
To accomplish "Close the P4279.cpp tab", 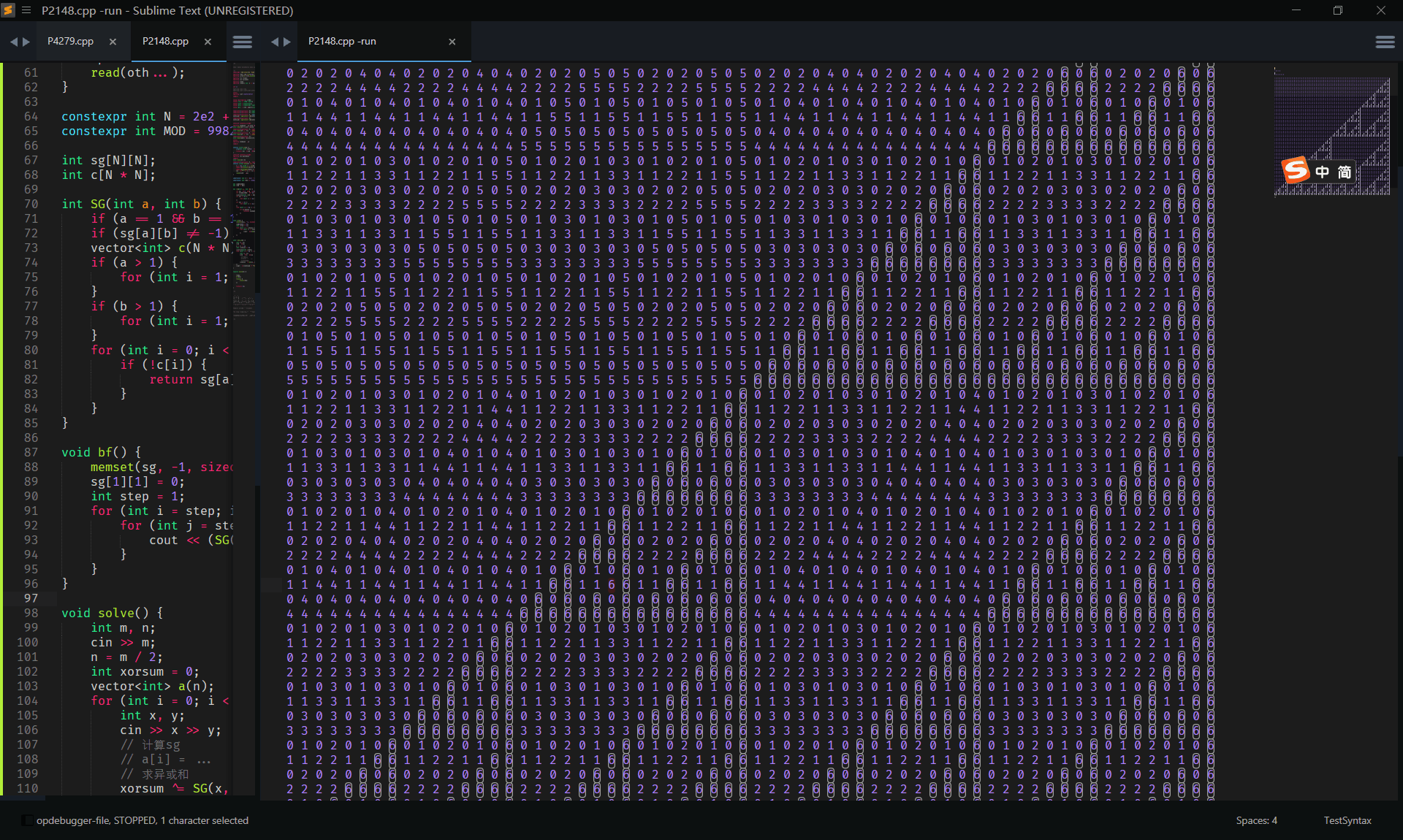I will 113,42.
